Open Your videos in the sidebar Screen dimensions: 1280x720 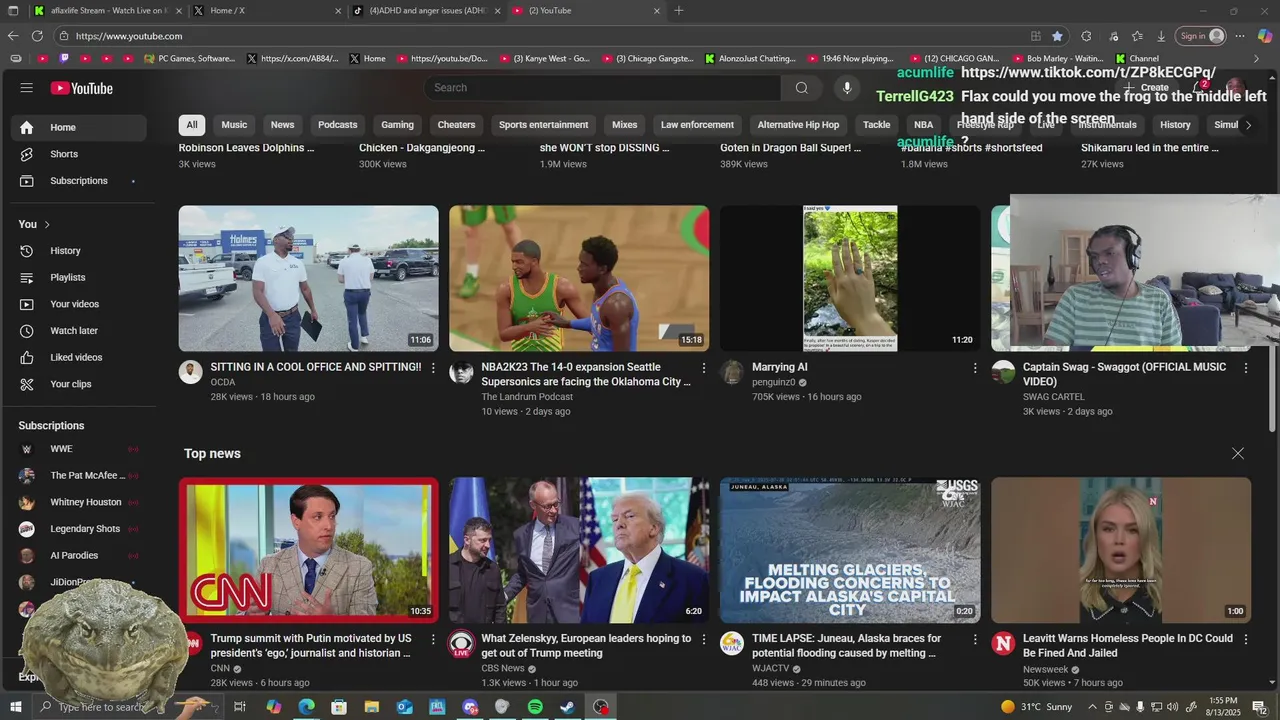click(79, 304)
